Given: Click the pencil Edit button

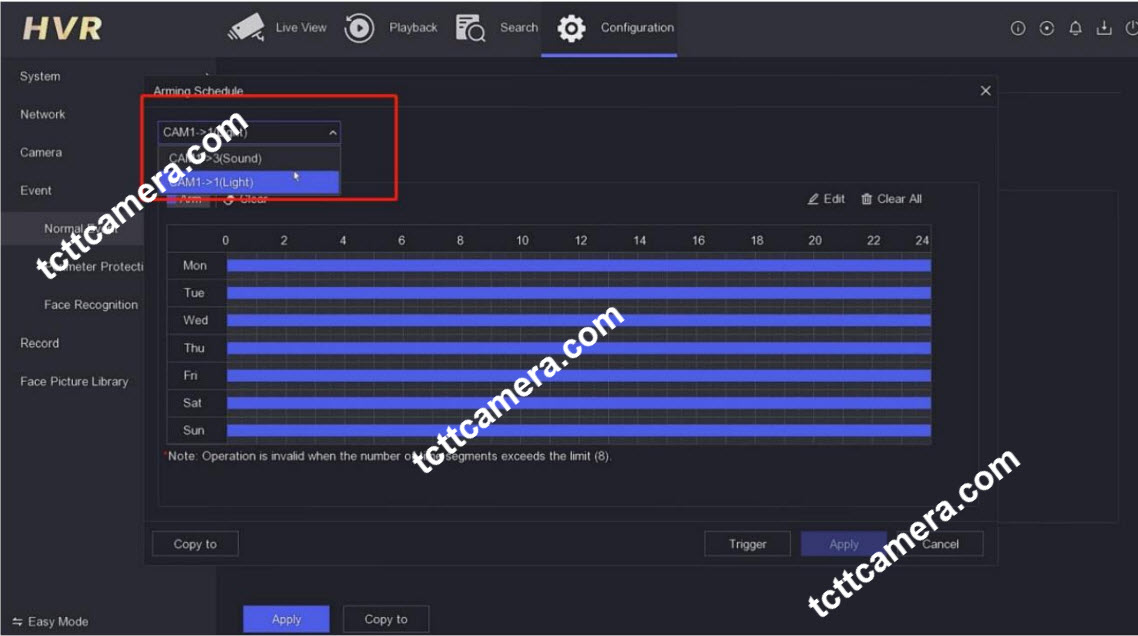Looking at the screenshot, I should tap(826, 199).
